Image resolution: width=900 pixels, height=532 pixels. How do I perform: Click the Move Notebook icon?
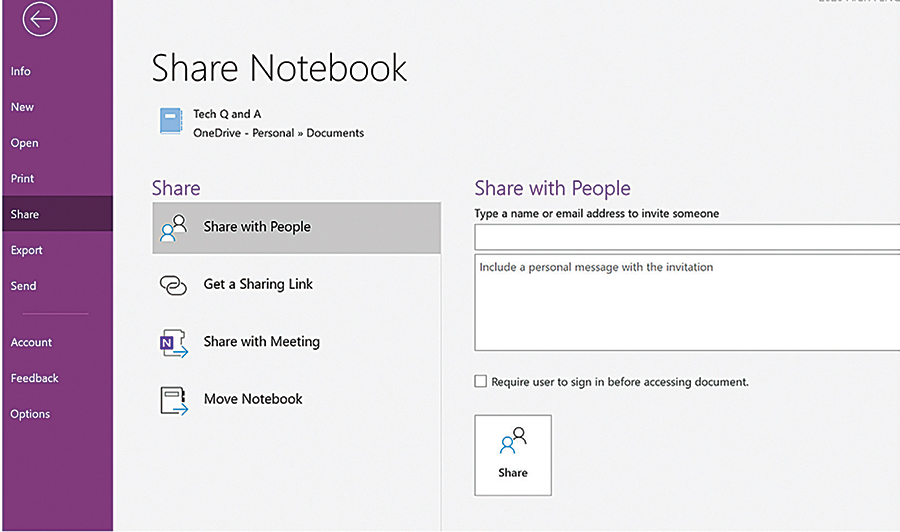tap(174, 400)
